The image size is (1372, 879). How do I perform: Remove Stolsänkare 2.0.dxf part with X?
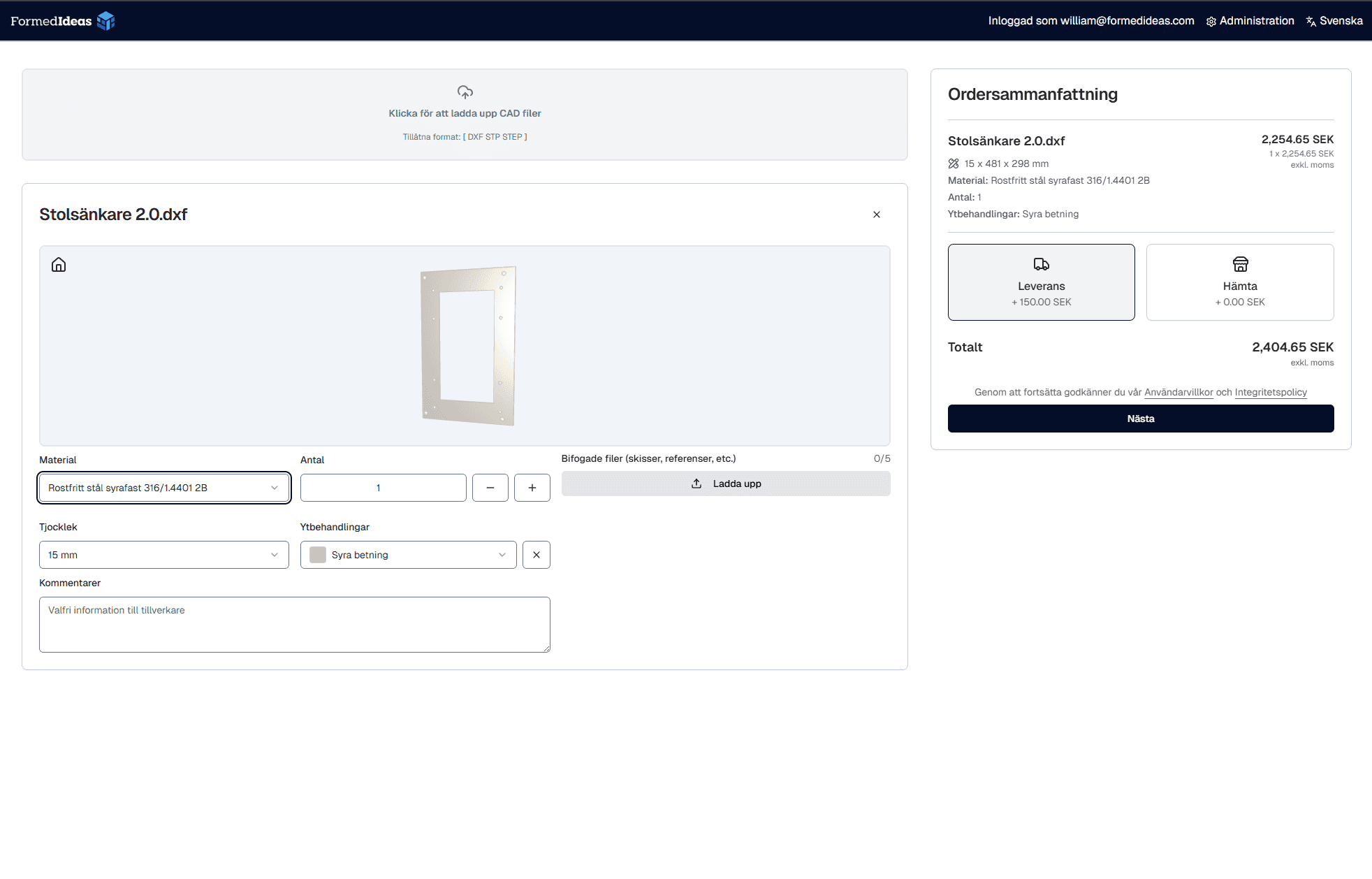pos(877,215)
